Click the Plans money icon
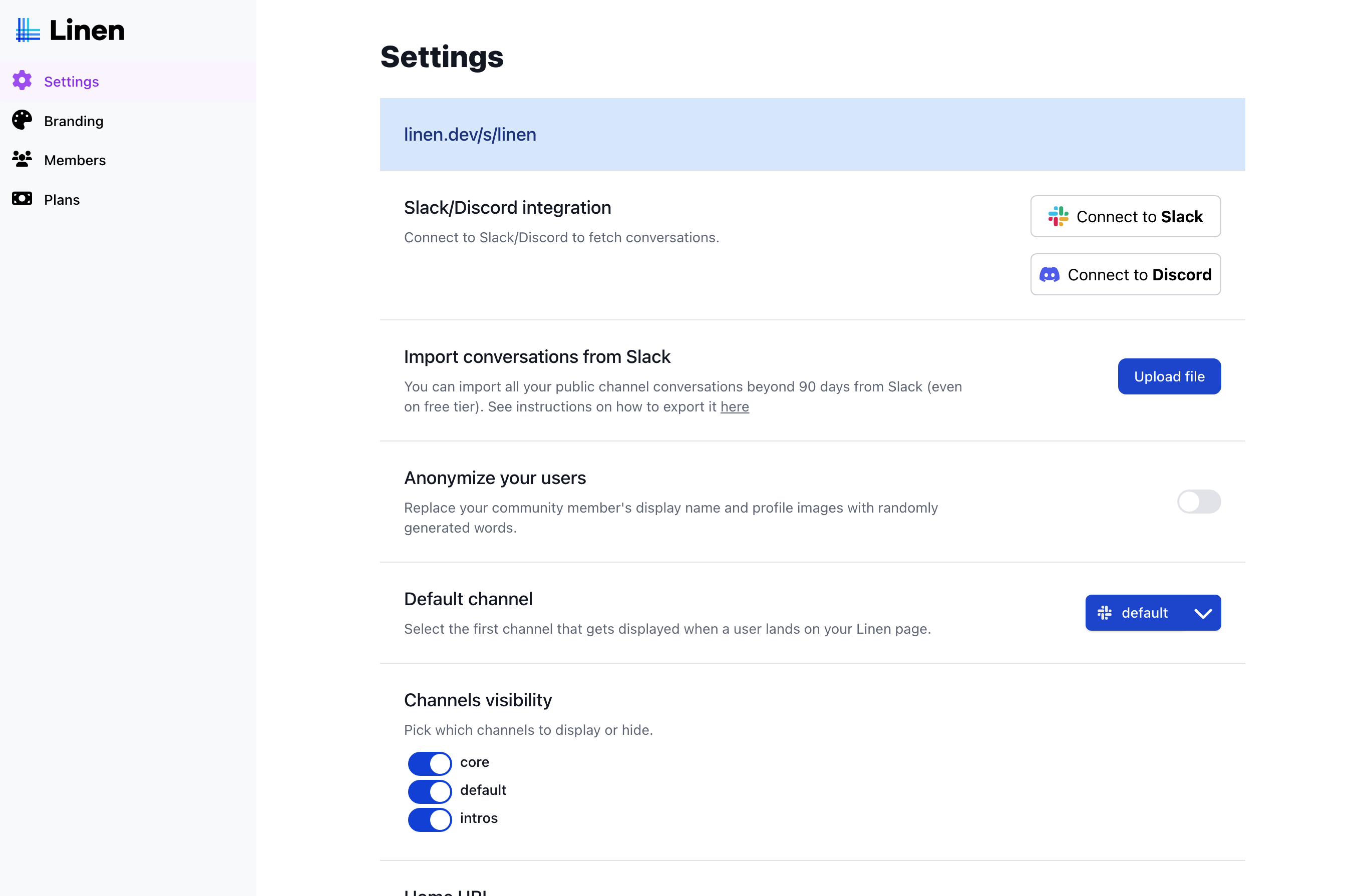The height and width of the screenshot is (896, 1365). point(22,199)
